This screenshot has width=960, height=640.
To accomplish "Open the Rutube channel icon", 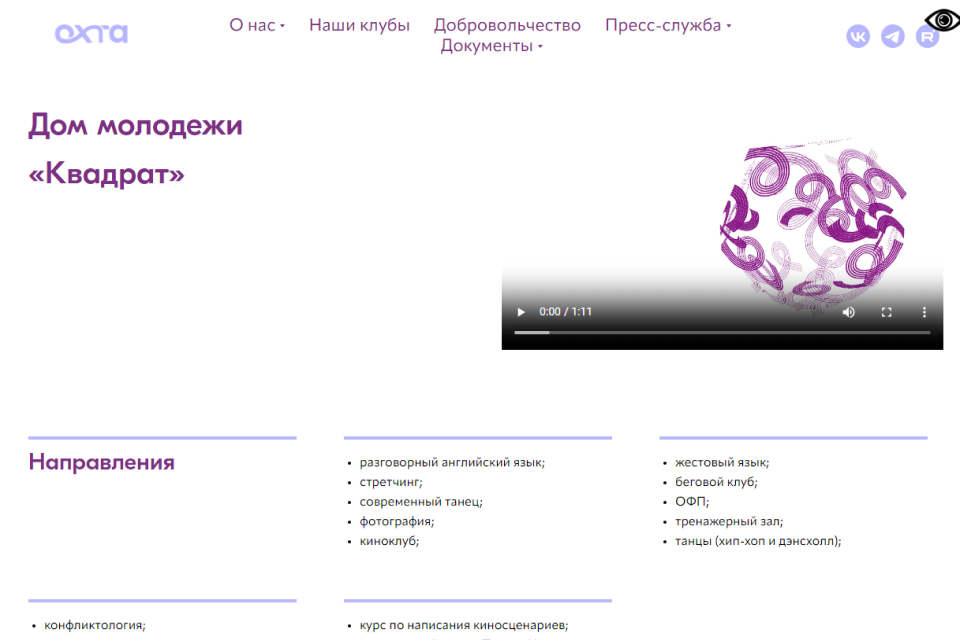I will [927, 36].
